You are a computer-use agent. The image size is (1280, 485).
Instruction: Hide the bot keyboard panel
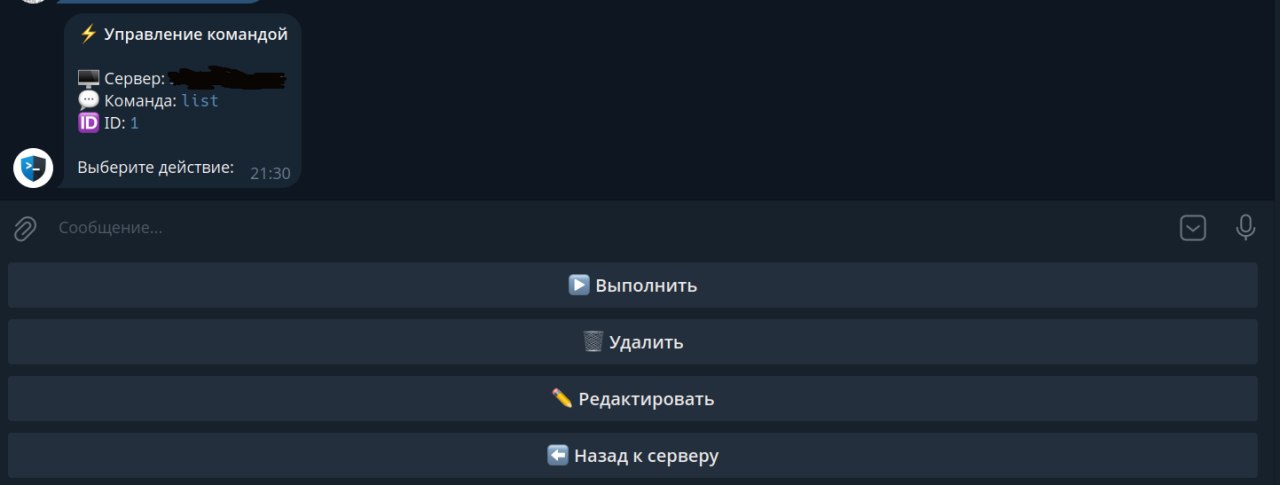tap(1193, 228)
